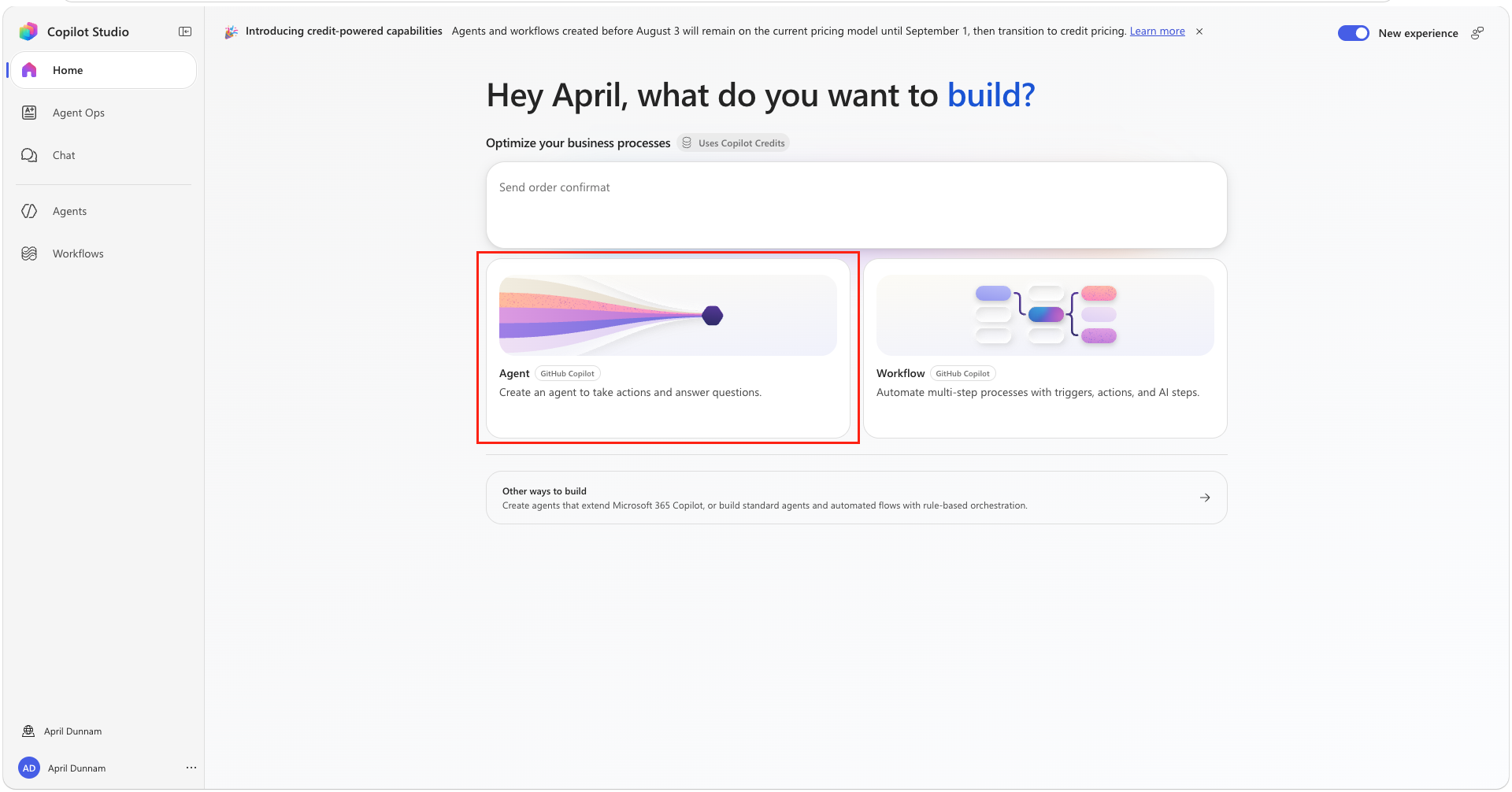Click the Copilot Credits coin icon
The height and width of the screenshot is (792, 1512).
click(x=687, y=143)
